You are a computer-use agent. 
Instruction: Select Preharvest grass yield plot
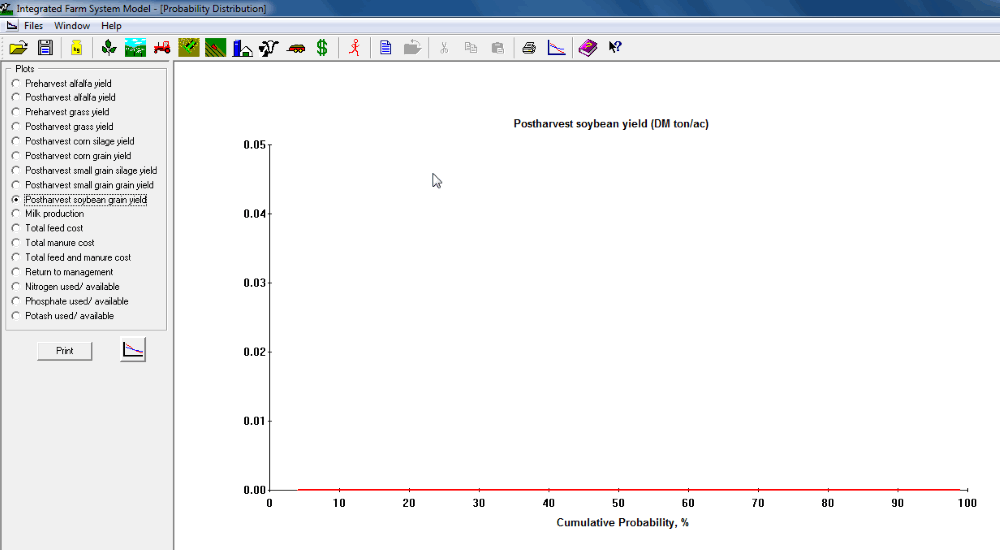60,112
